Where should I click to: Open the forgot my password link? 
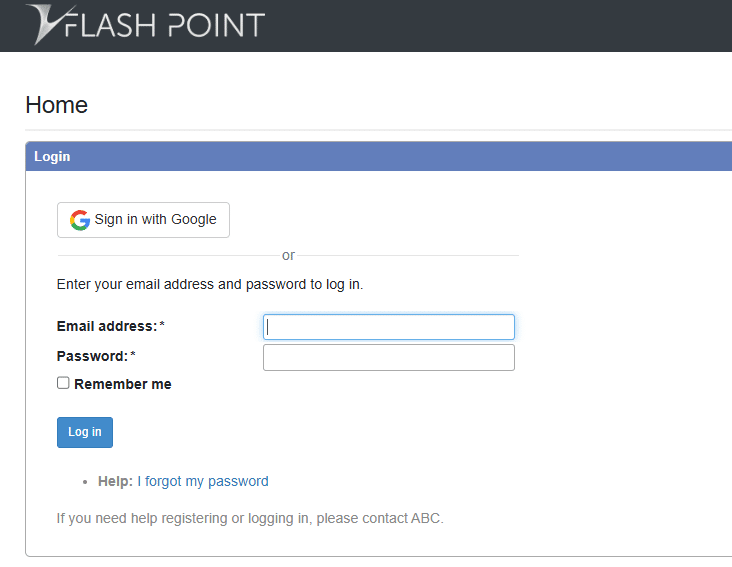pyautogui.click(x=207, y=481)
